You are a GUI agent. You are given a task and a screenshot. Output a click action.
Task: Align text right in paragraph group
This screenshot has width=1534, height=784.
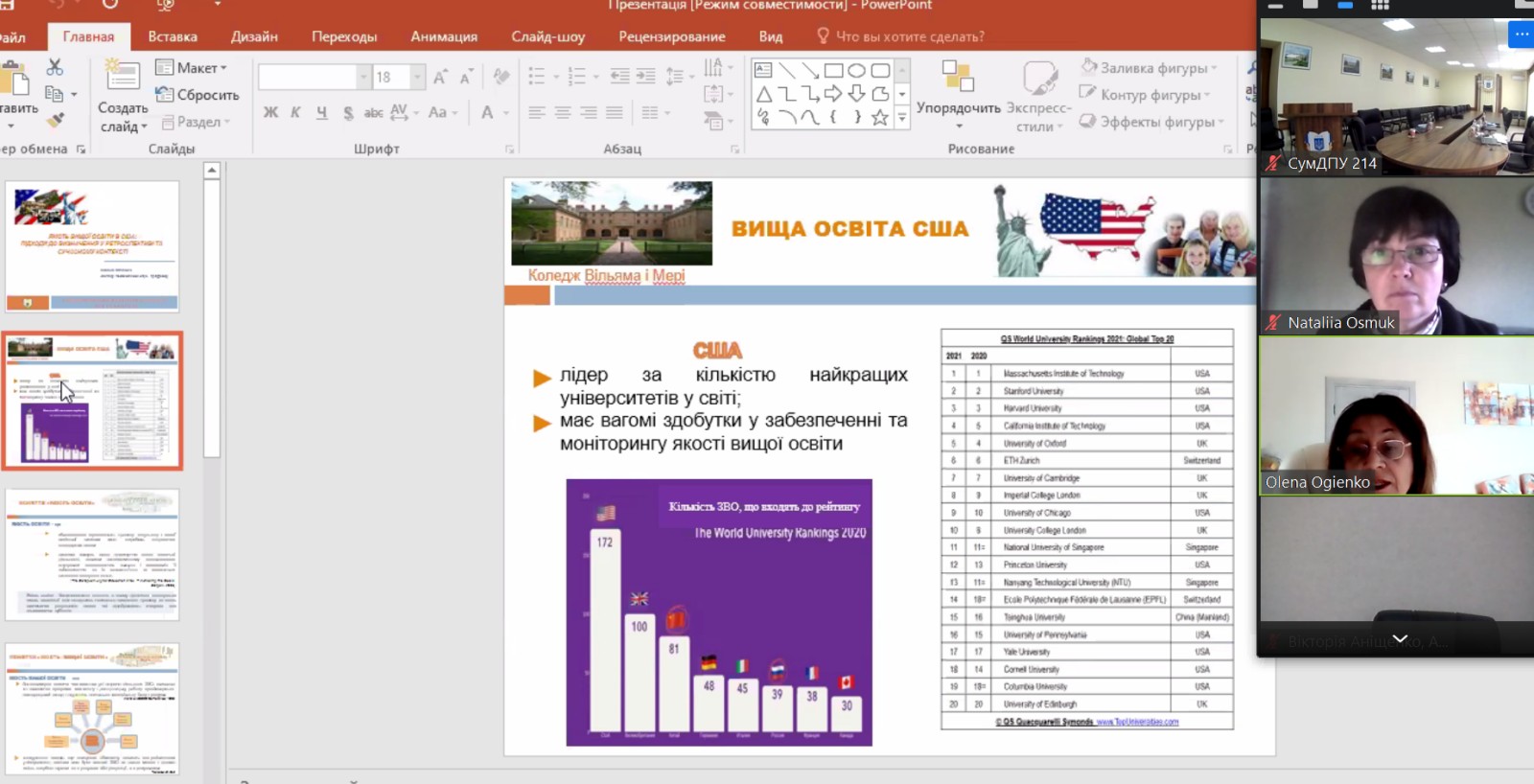[x=588, y=113]
